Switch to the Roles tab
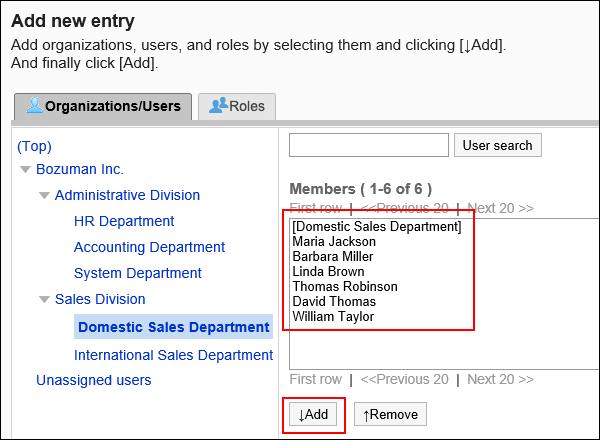The height and width of the screenshot is (440, 600). 237,106
